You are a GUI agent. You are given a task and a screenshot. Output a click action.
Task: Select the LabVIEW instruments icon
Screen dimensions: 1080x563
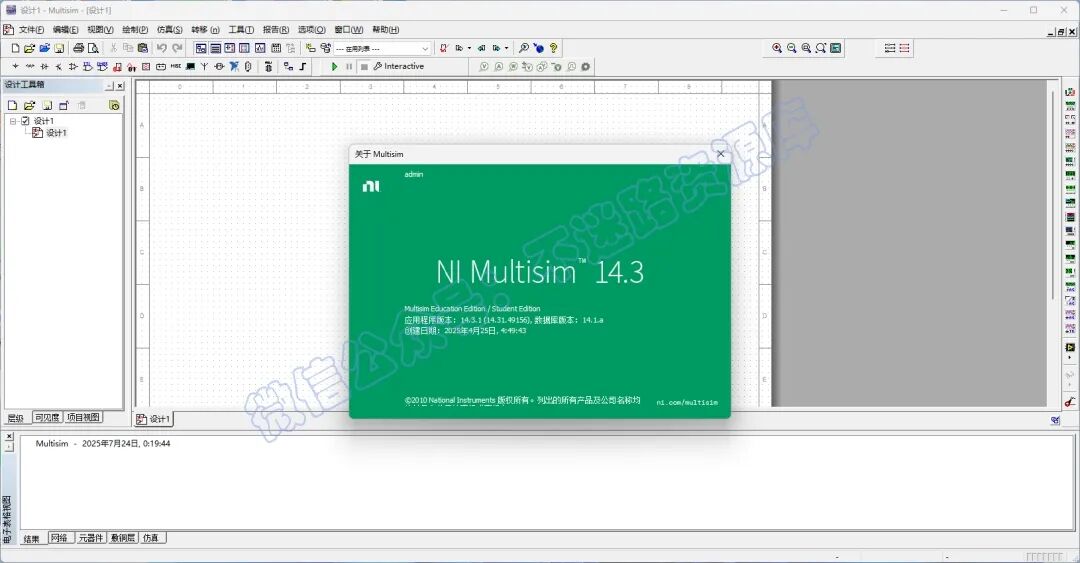[x=1070, y=347]
